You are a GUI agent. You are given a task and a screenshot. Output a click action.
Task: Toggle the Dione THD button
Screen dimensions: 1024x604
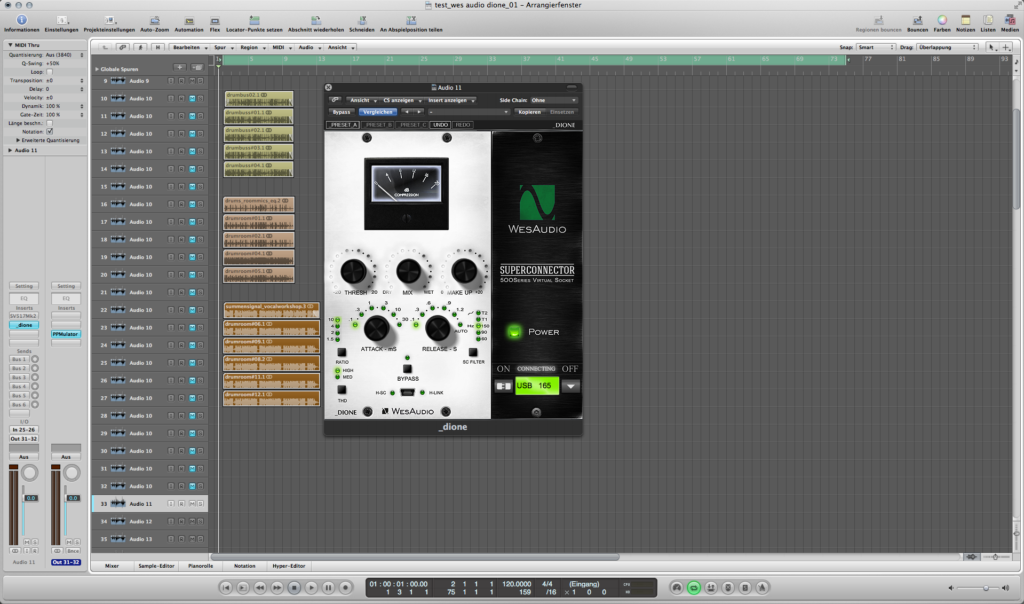tap(342, 390)
